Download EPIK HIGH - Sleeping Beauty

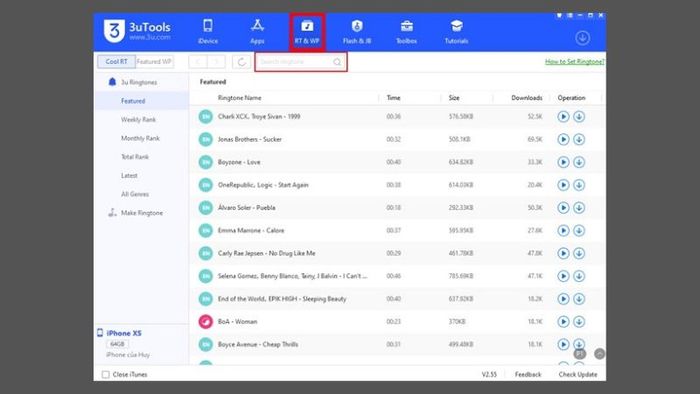click(579, 299)
